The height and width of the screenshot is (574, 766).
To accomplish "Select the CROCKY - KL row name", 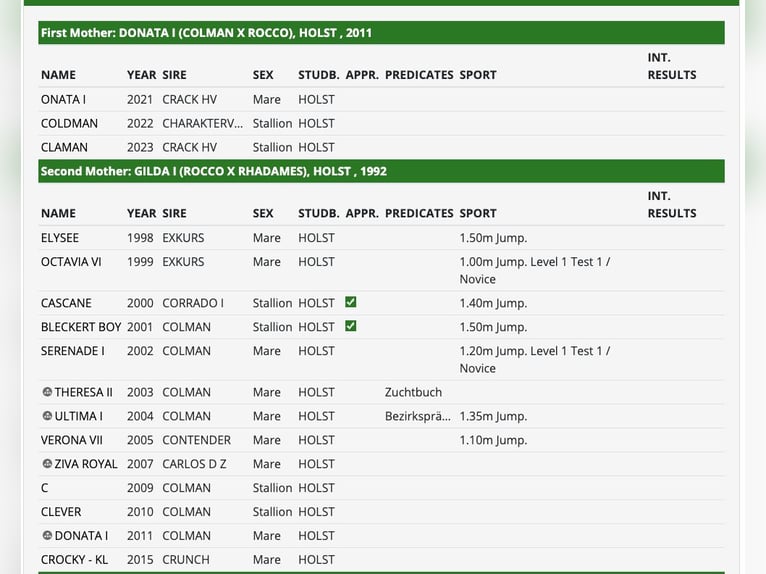I will coord(74,560).
